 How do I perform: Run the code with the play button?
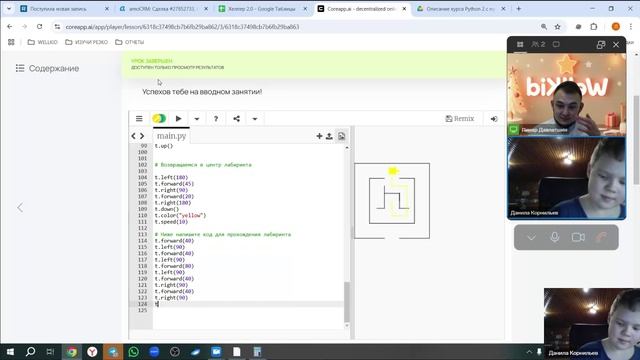(178, 119)
